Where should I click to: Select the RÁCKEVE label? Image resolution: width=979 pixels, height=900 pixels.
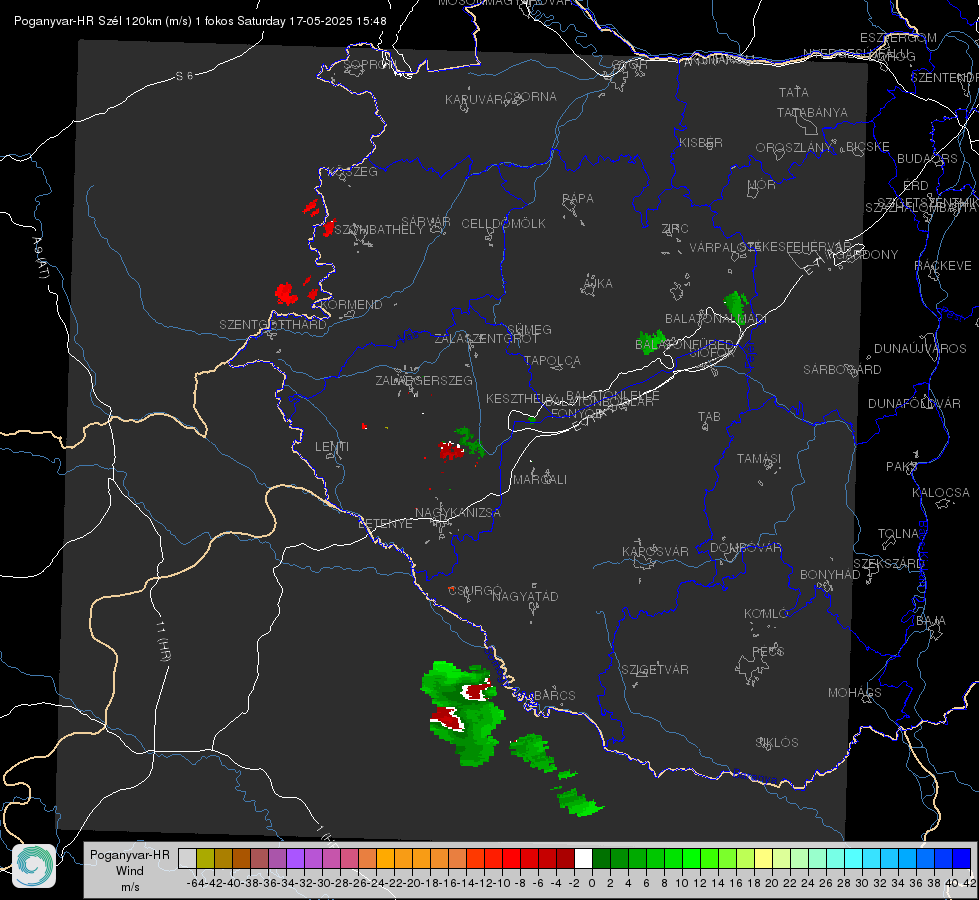943,265
